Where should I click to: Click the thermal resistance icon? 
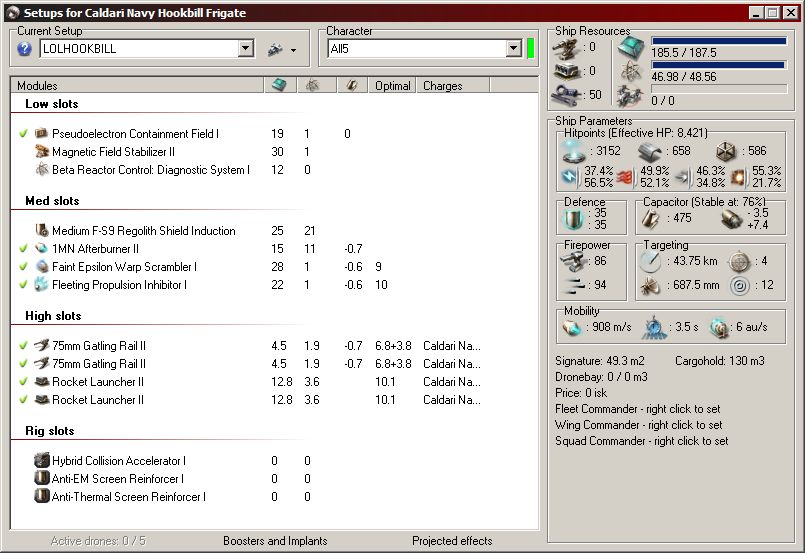point(625,177)
